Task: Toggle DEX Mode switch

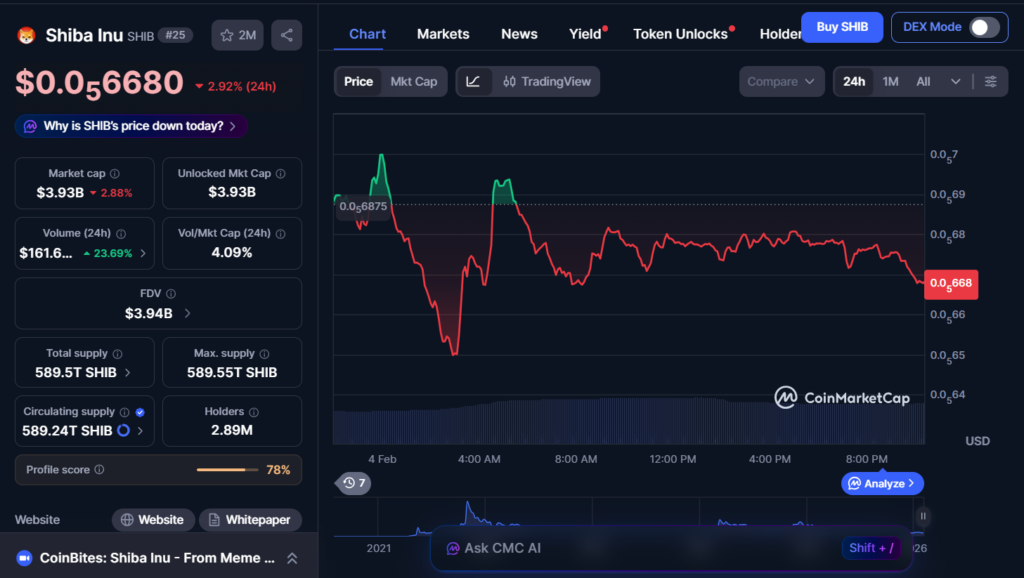Action: click(984, 28)
